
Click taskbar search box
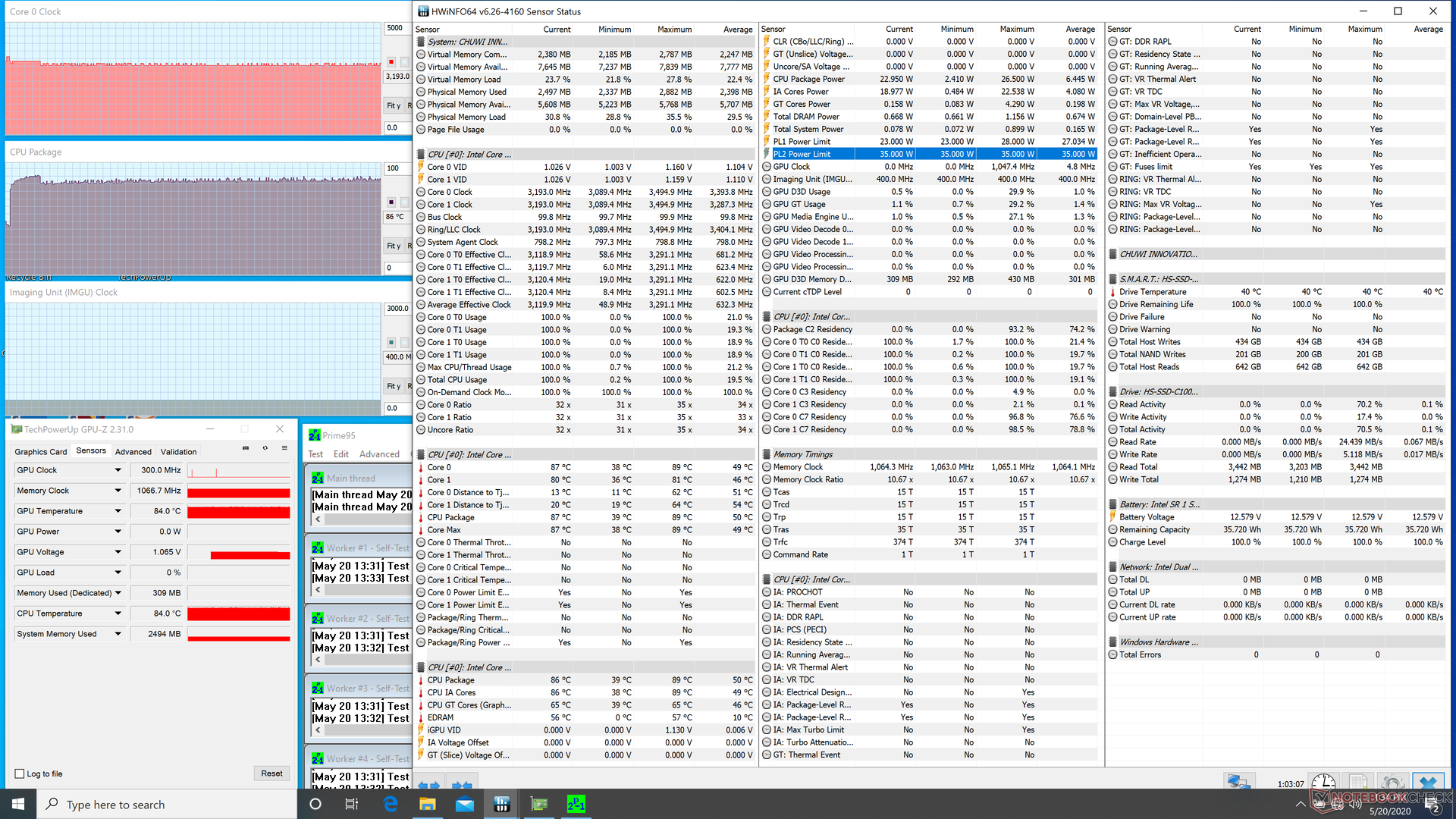tap(166, 804)
